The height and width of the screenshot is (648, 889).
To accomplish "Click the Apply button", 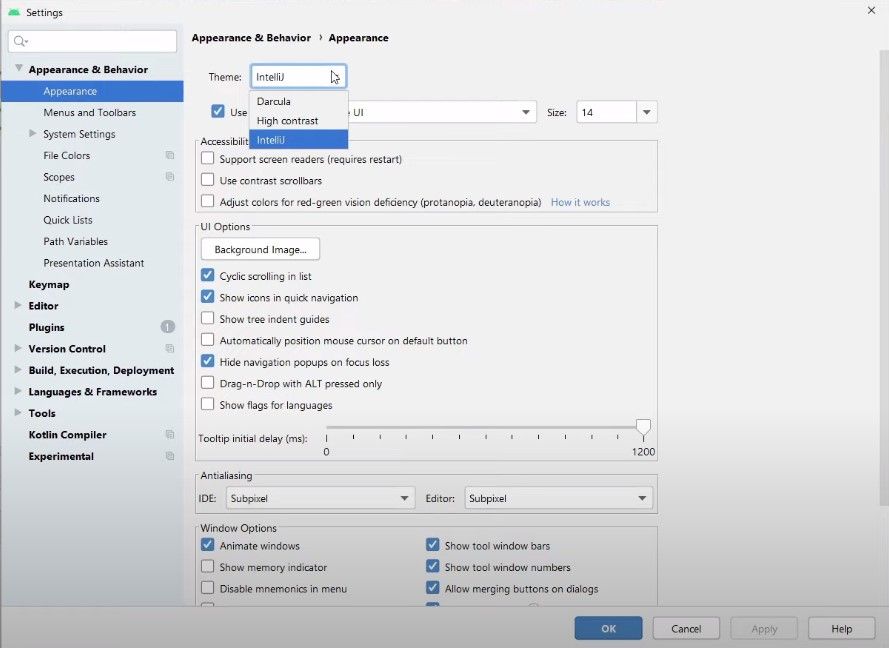I will pos(764,628).
